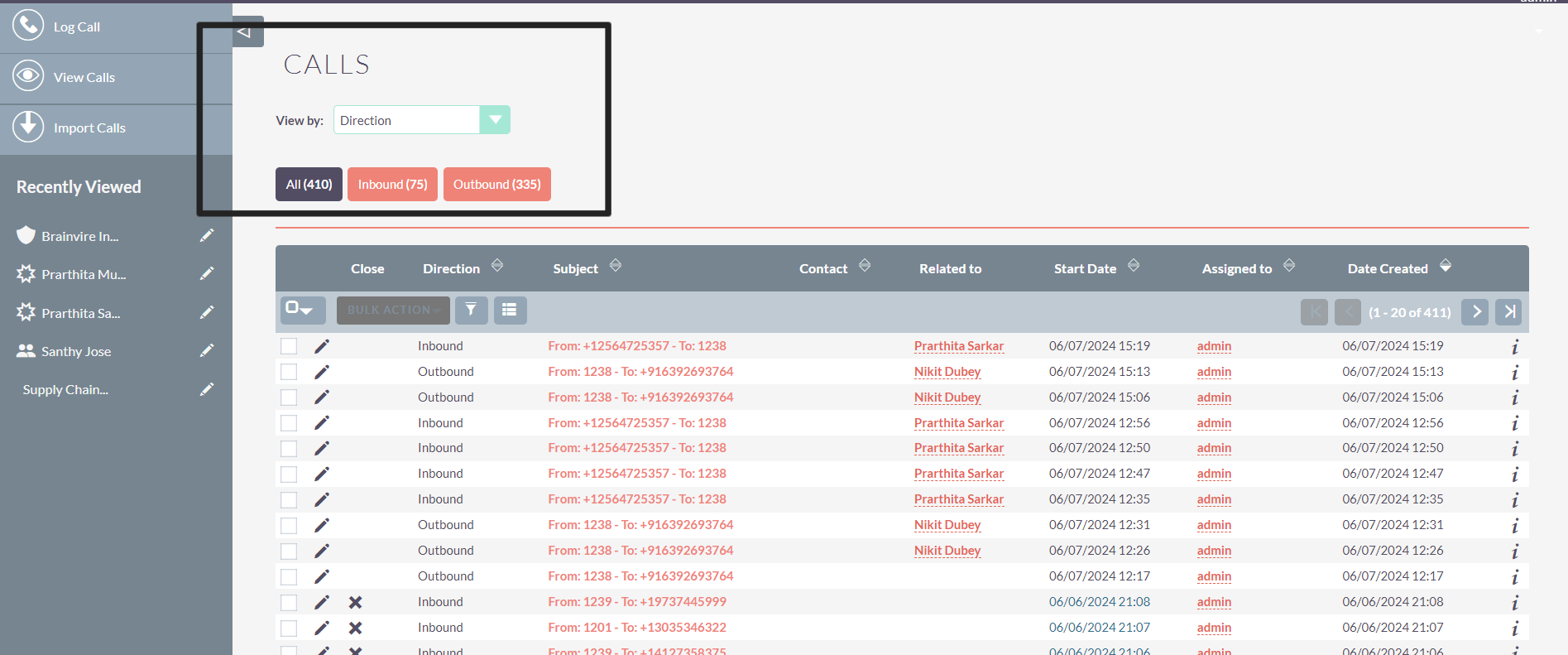Viewport: 1568px width, 655px height.
Task: Select the Inbound (75) filter tab
Action: (392, 184)
